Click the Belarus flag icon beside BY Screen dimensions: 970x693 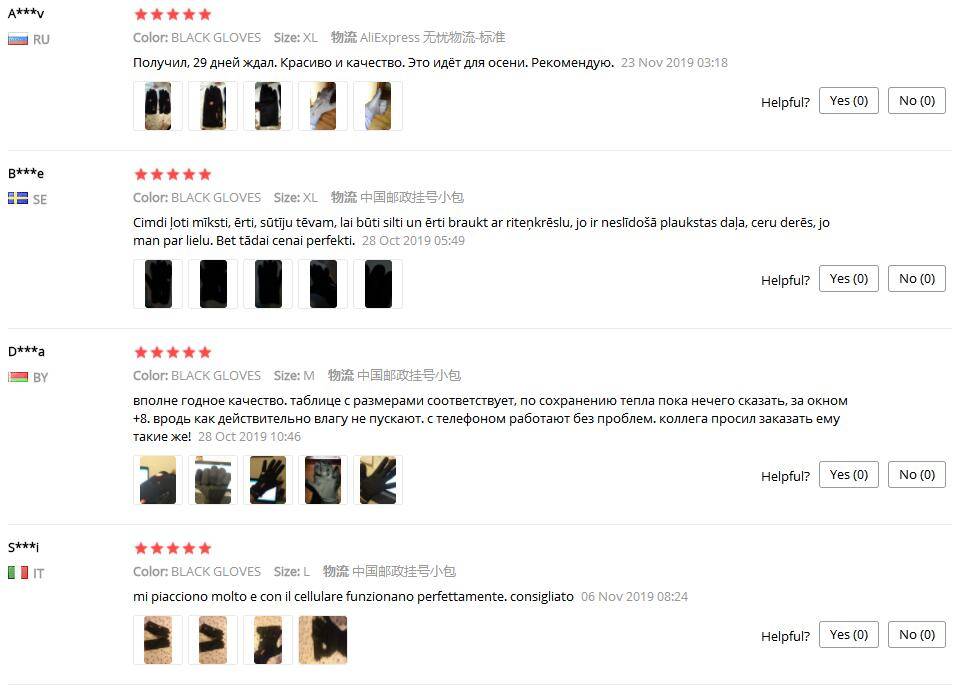(18, 377)
